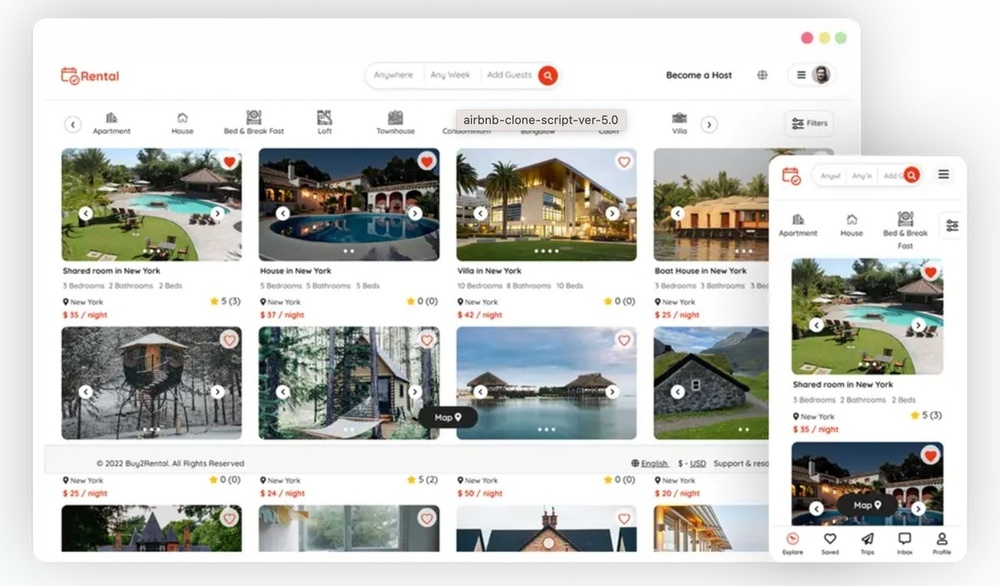The width and height of the screenshot is (1000, 586).
Task: Switch to the Saved tab on mobile
Action: (x=830, y=543)
